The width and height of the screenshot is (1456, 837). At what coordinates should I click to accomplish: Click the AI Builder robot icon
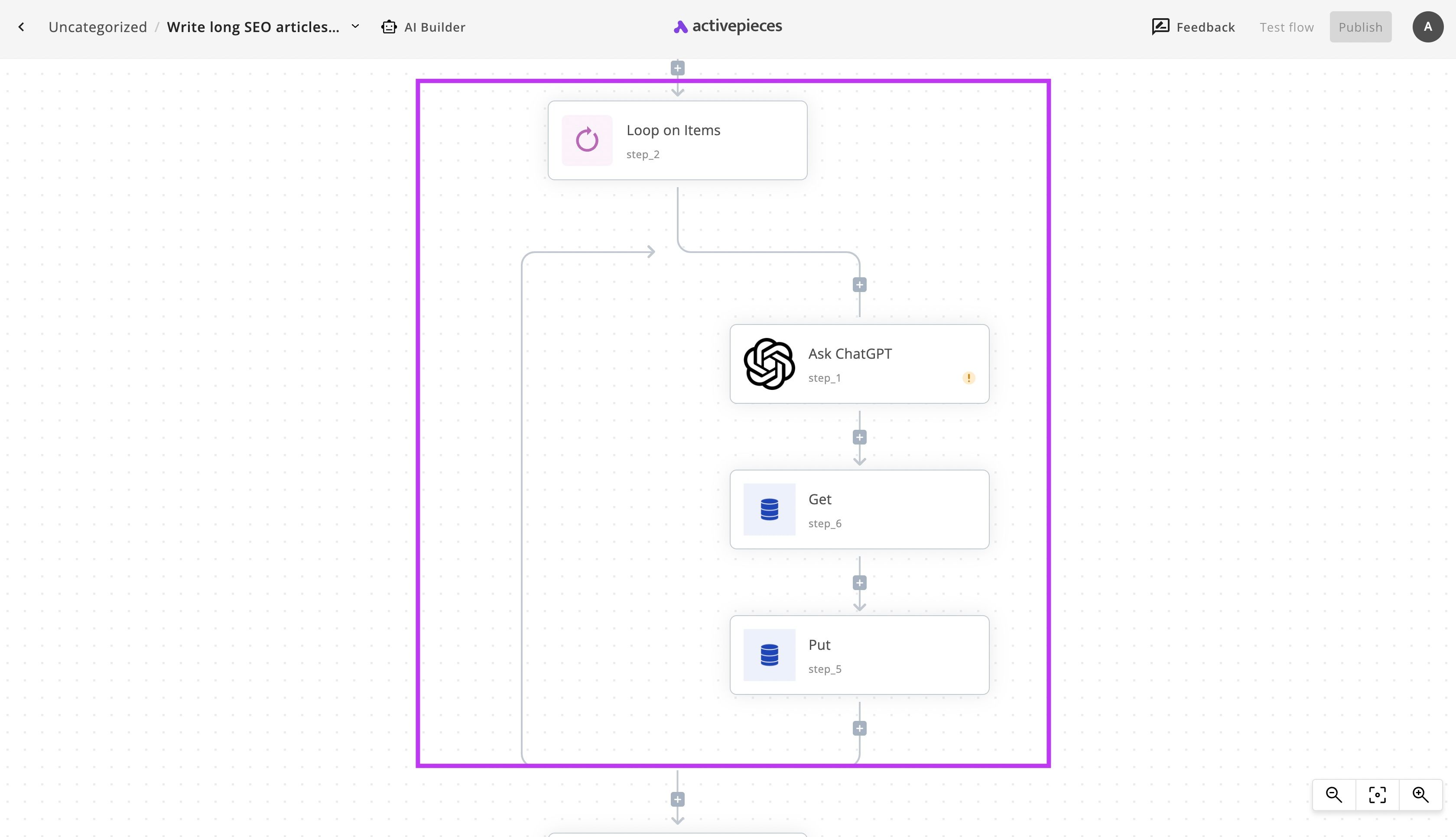(389, 27)
